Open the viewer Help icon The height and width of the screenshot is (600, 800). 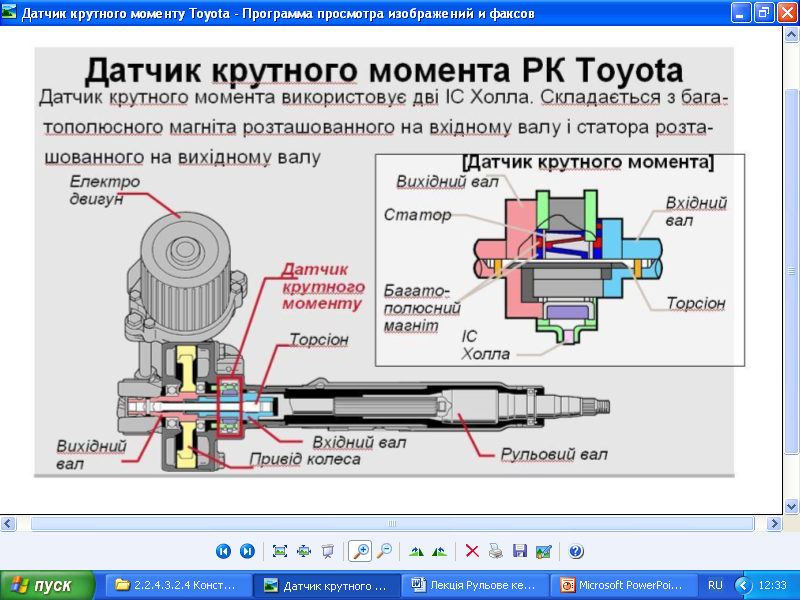coord(576,551)
